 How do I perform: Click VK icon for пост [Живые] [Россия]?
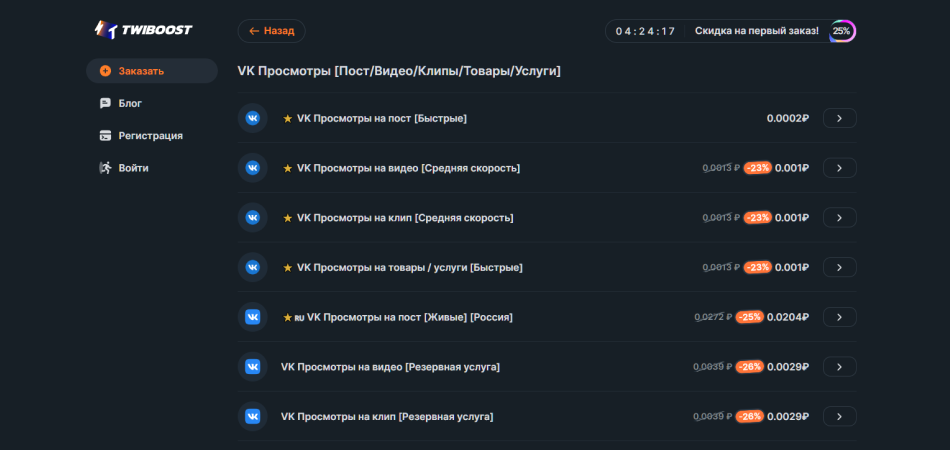(253, 317)
